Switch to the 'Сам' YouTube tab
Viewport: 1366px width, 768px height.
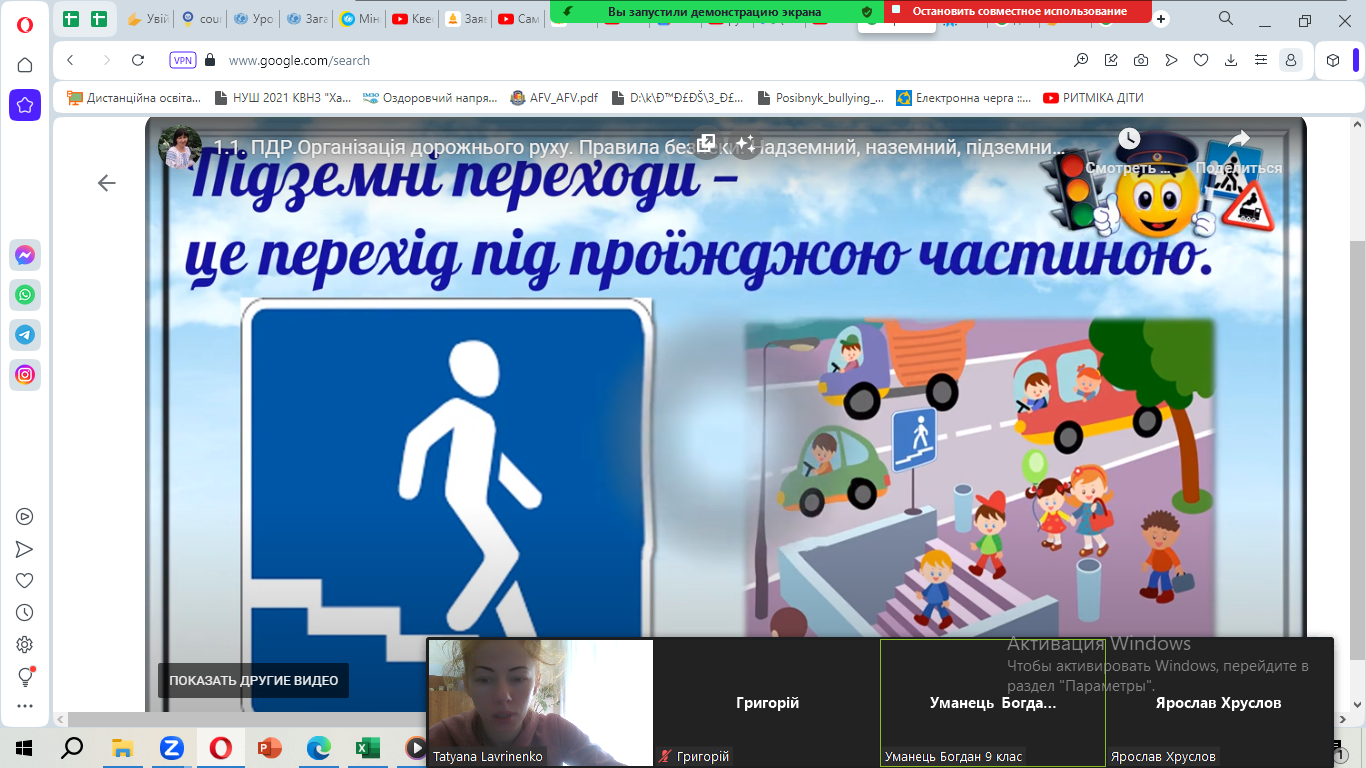coord(520,19)
